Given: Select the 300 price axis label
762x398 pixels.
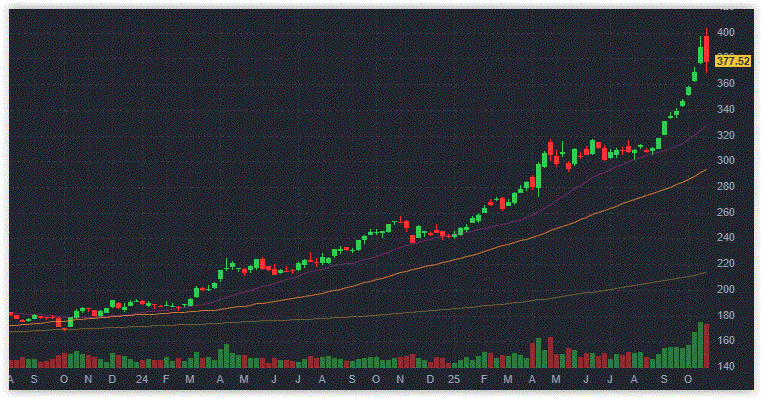Looking at the screenshot, I should click(x=726, y=161).
